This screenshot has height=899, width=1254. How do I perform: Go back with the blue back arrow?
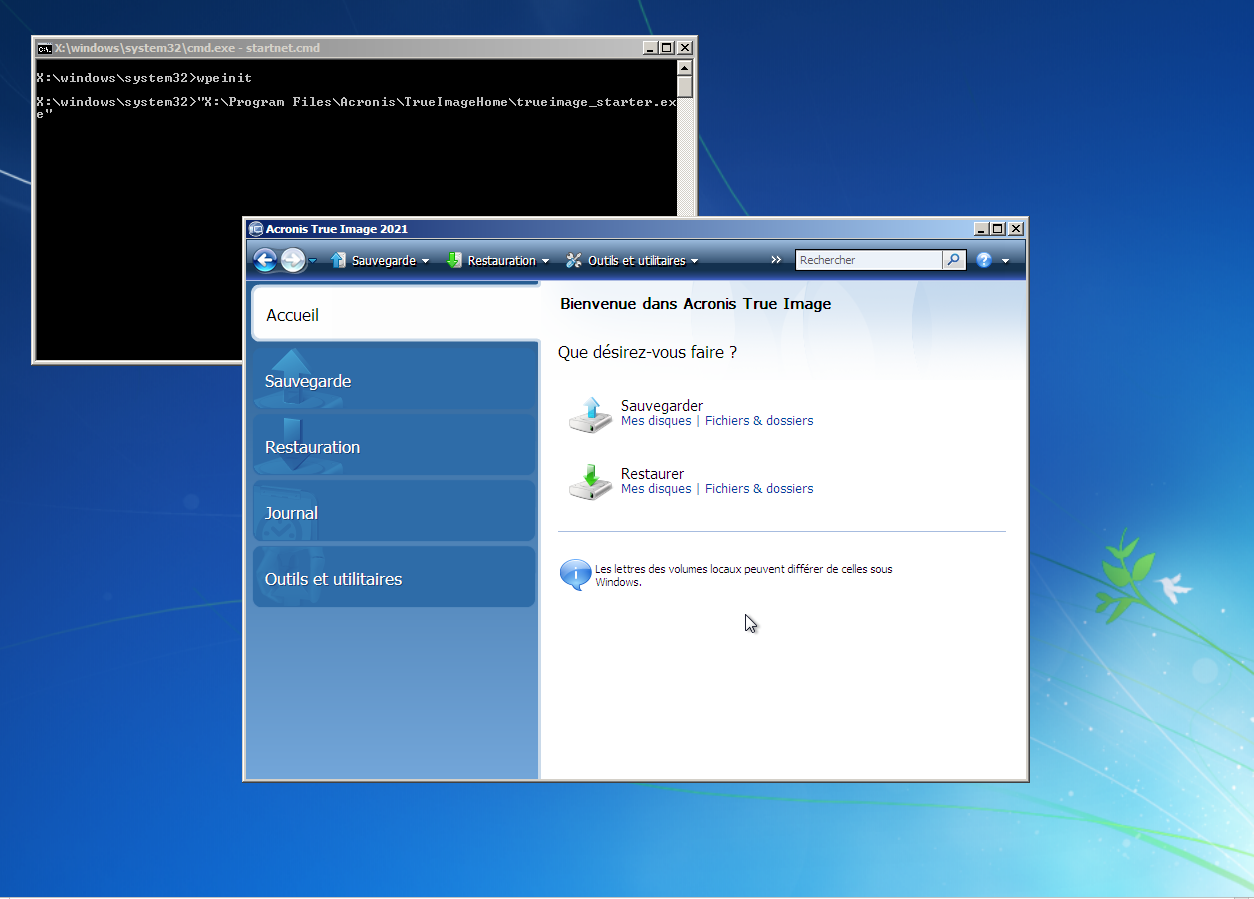pos(265,260)
